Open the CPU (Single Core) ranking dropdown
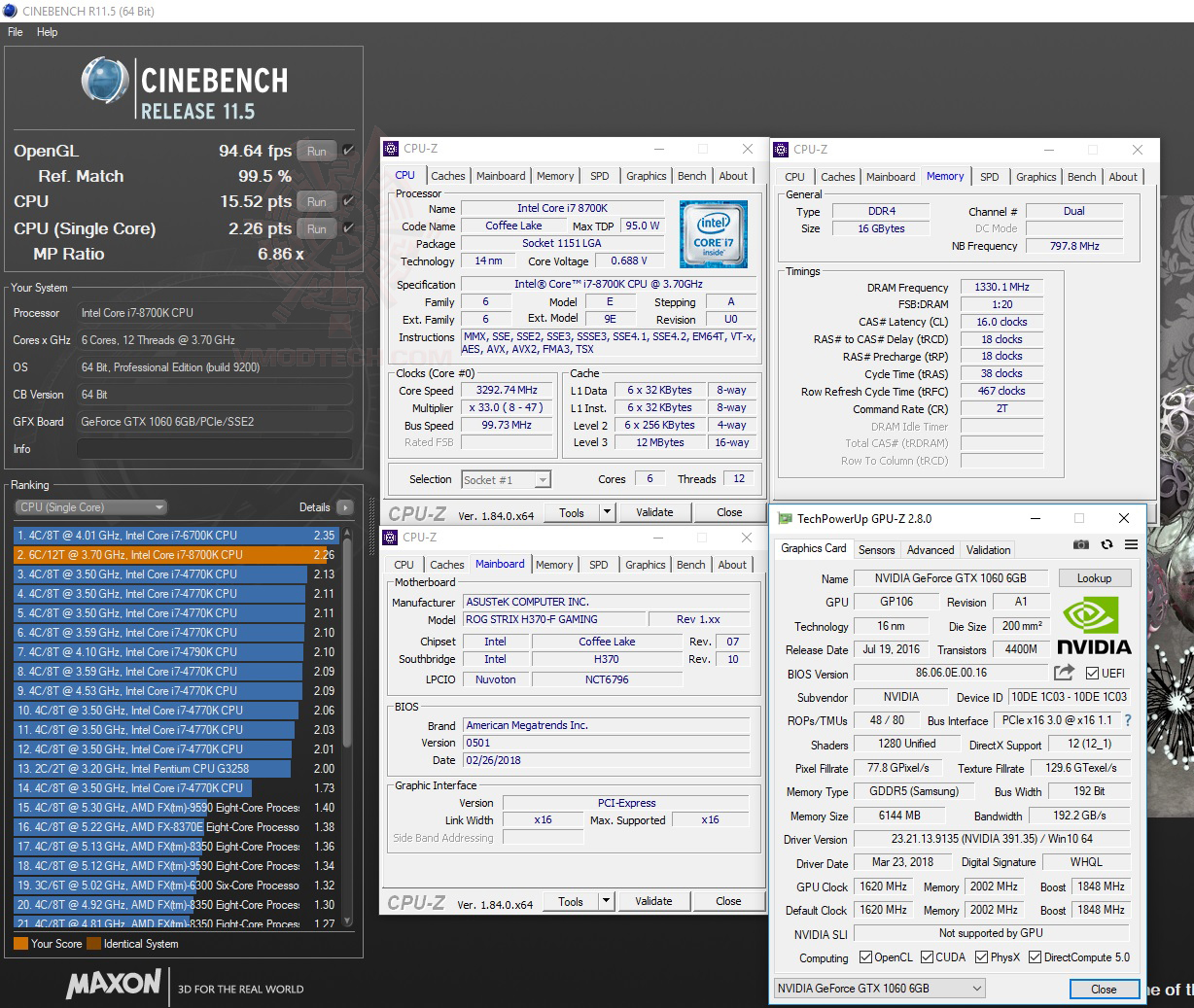The image size is (1194, 1008). point(90,507)
